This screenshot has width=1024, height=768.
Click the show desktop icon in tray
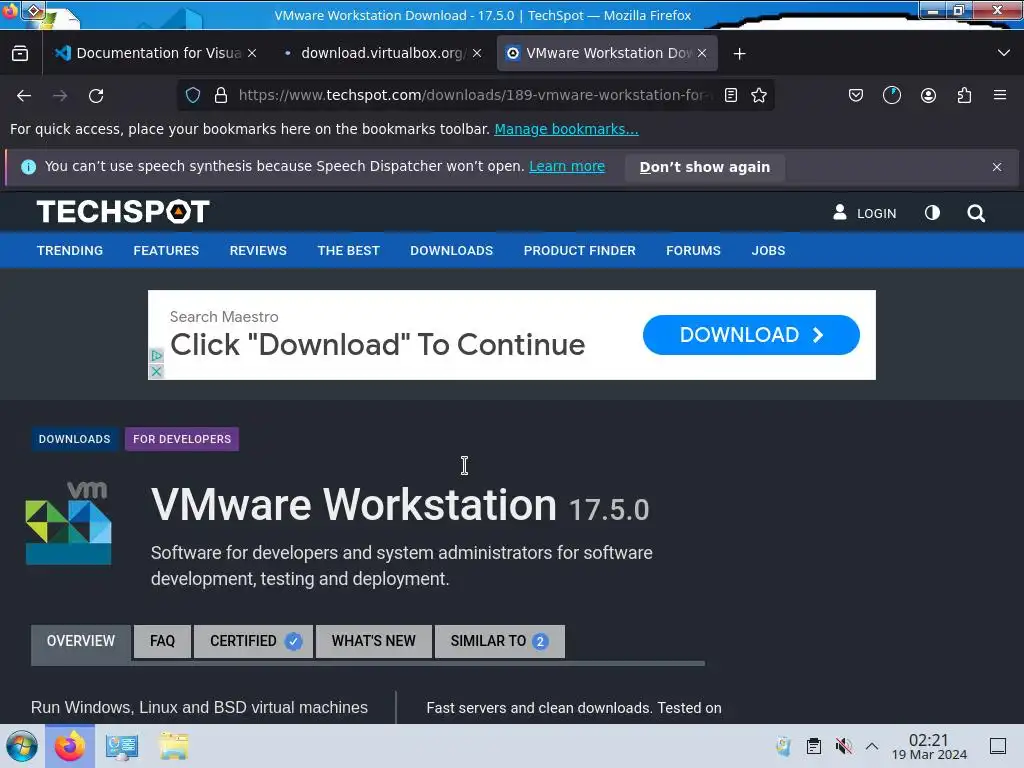tap(998, 746)
